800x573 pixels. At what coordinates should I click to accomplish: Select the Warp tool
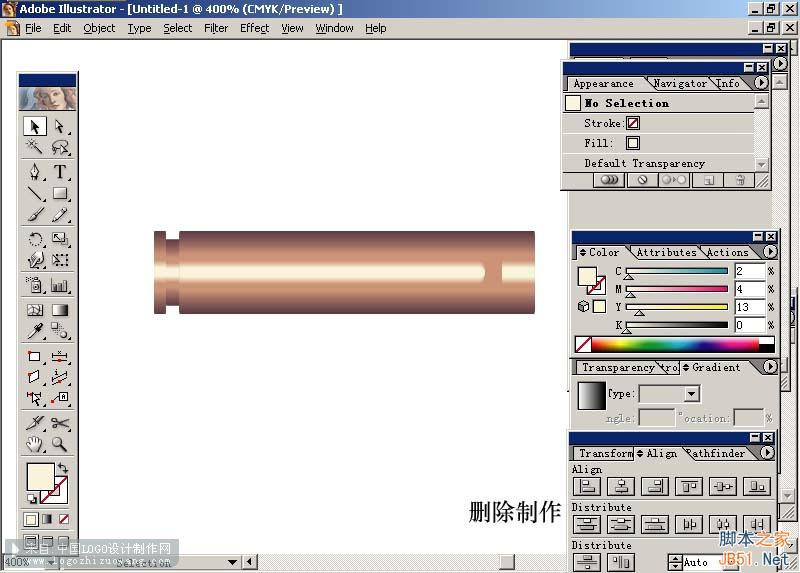[35, 260]
